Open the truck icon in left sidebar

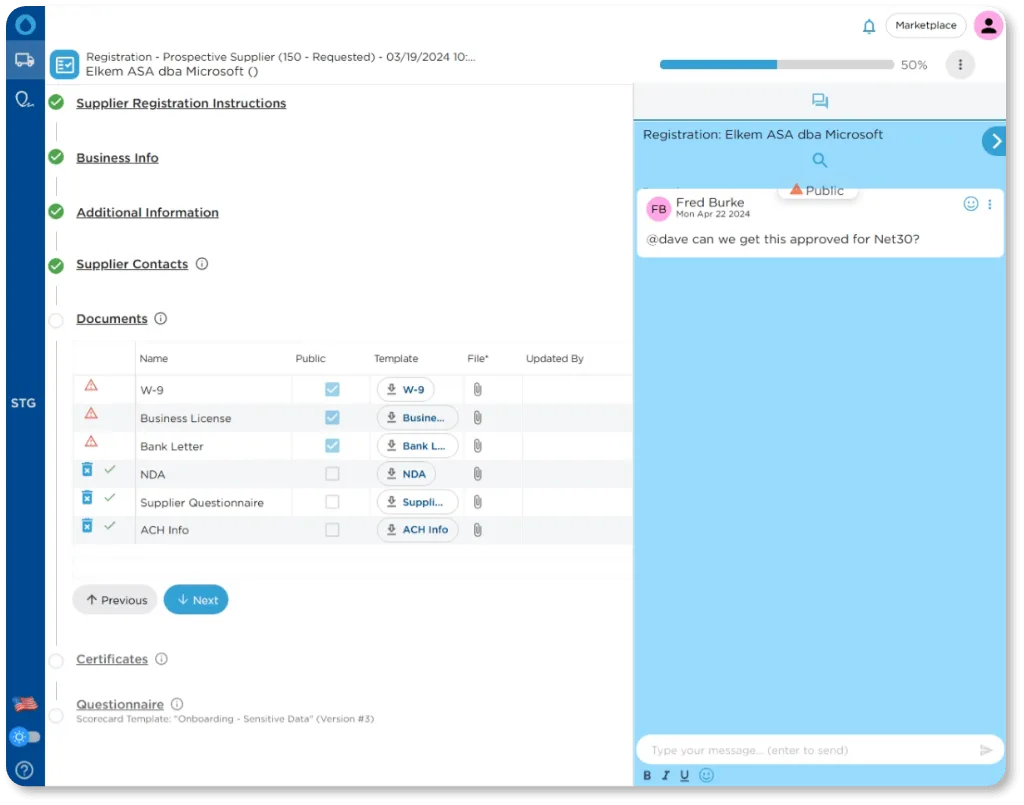point(24,60)
